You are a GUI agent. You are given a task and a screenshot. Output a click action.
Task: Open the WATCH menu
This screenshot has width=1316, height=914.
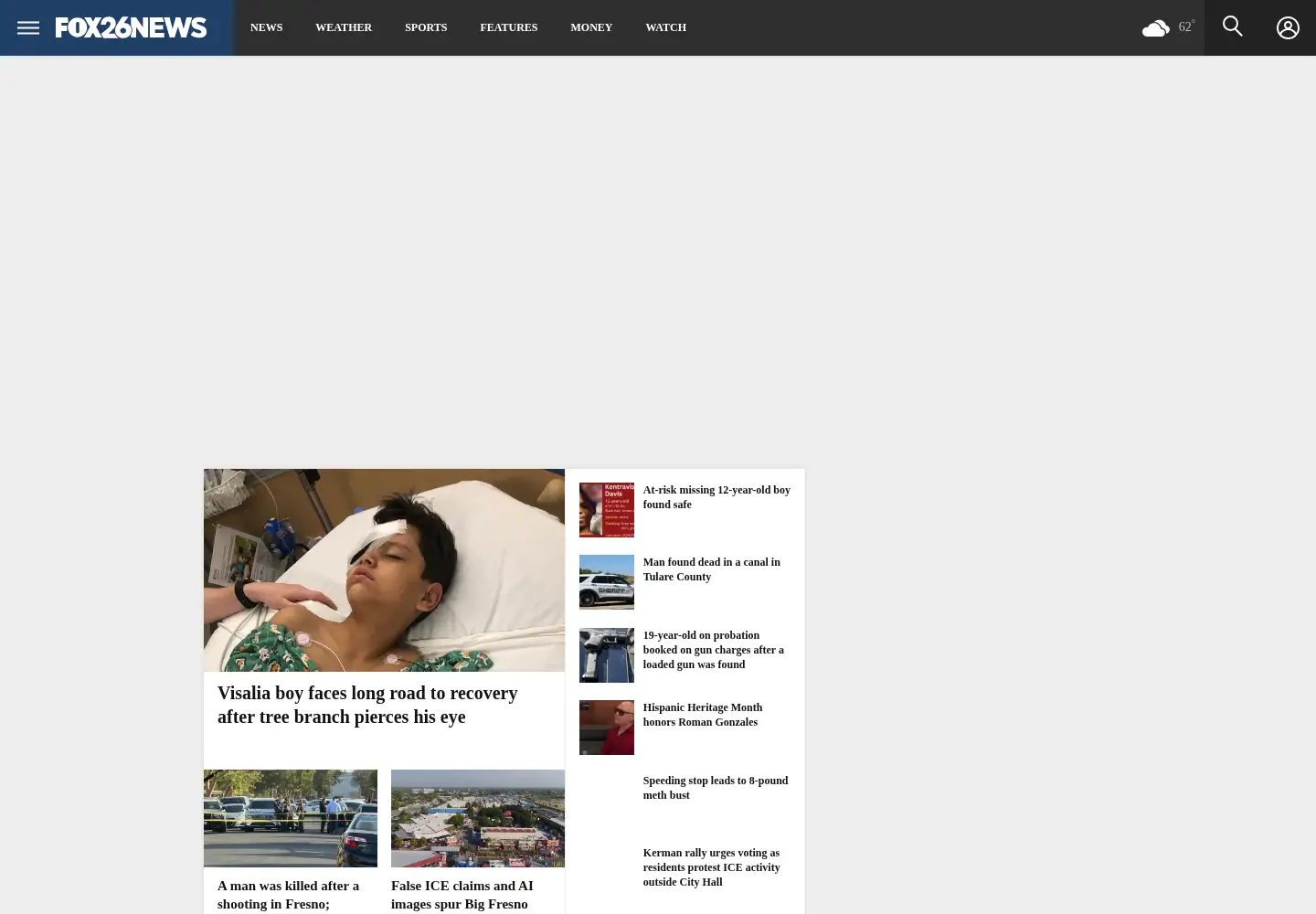665,27
